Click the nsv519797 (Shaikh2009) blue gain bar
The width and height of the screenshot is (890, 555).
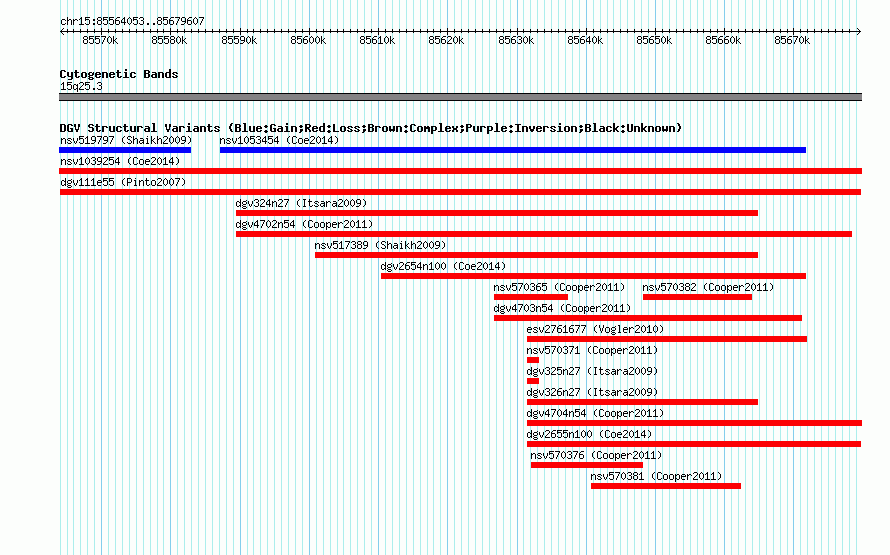[x=125, y=150]
